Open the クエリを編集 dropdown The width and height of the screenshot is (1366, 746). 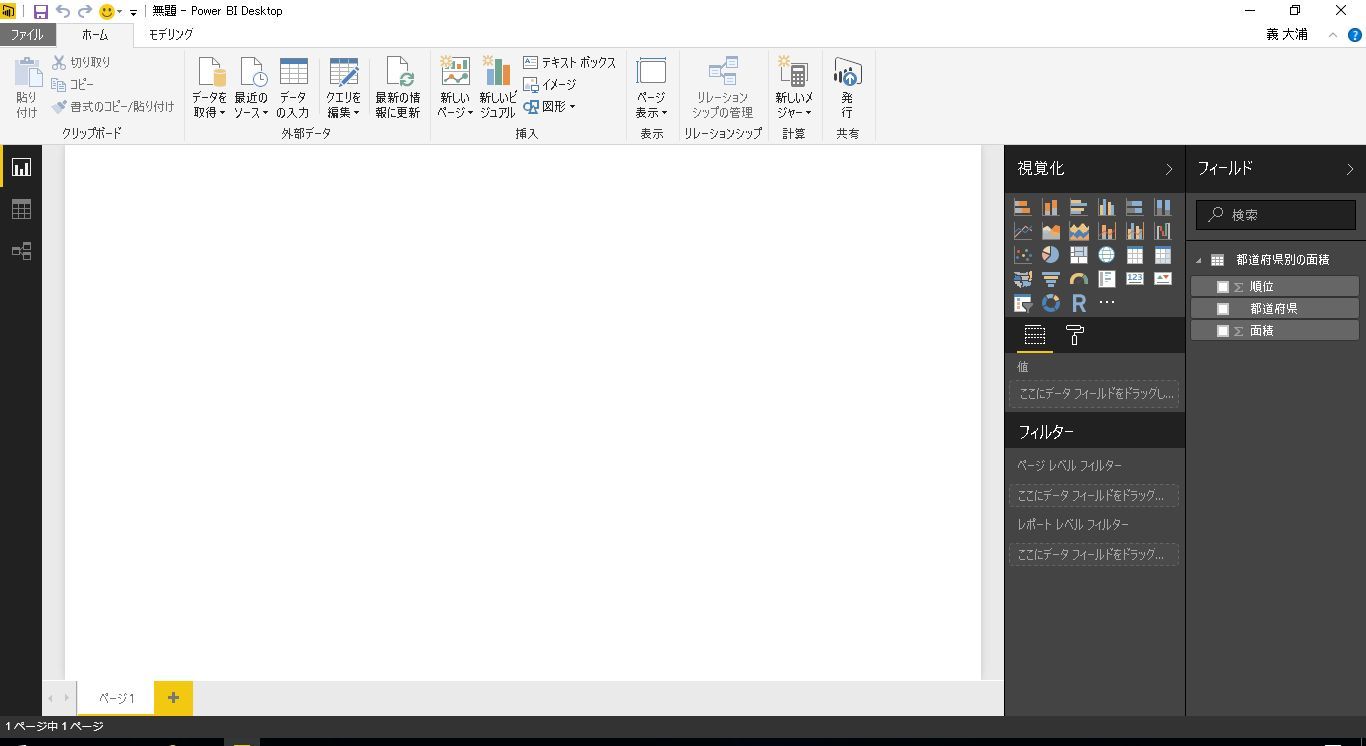[343, 87]
